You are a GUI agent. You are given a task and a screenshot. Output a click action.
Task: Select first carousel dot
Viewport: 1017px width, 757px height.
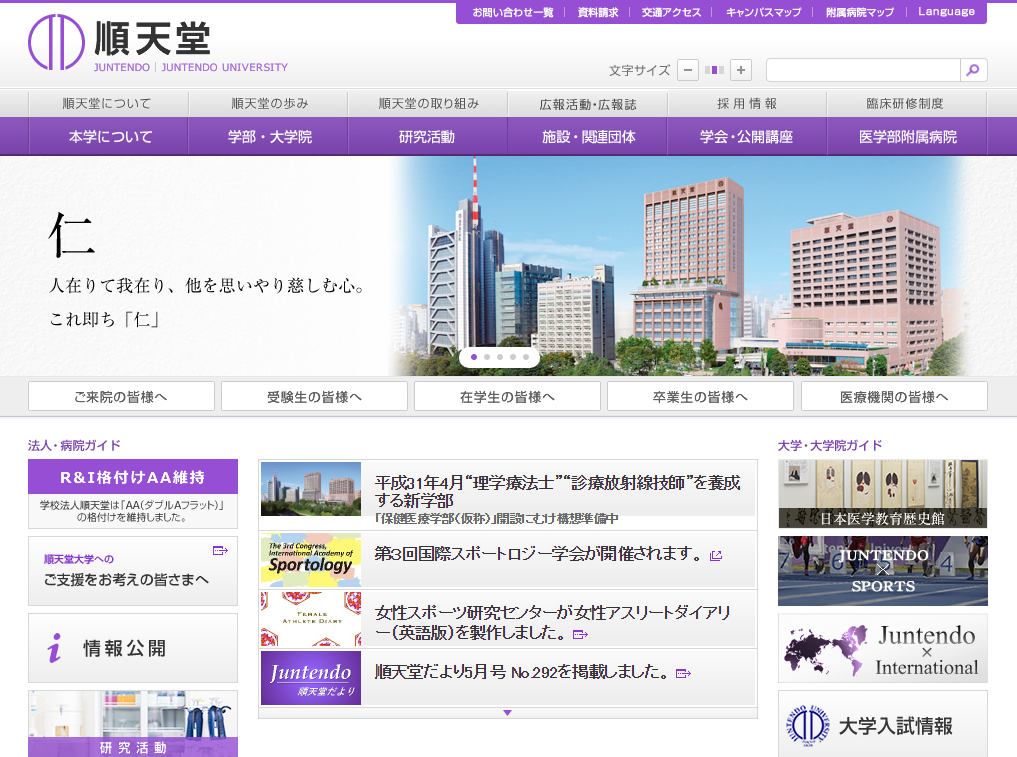coord(474,357)
